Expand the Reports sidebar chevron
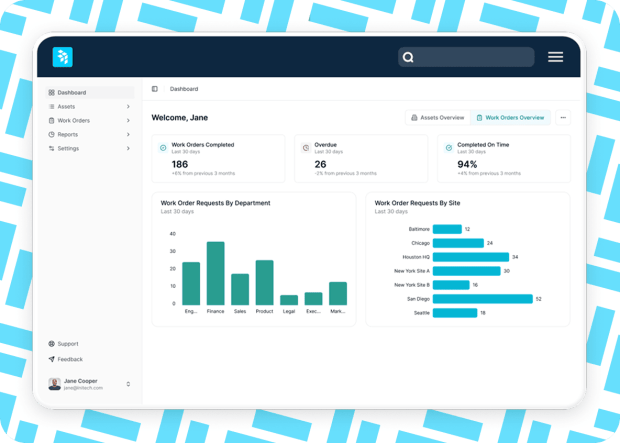The image size is (620, 443). 128,134
